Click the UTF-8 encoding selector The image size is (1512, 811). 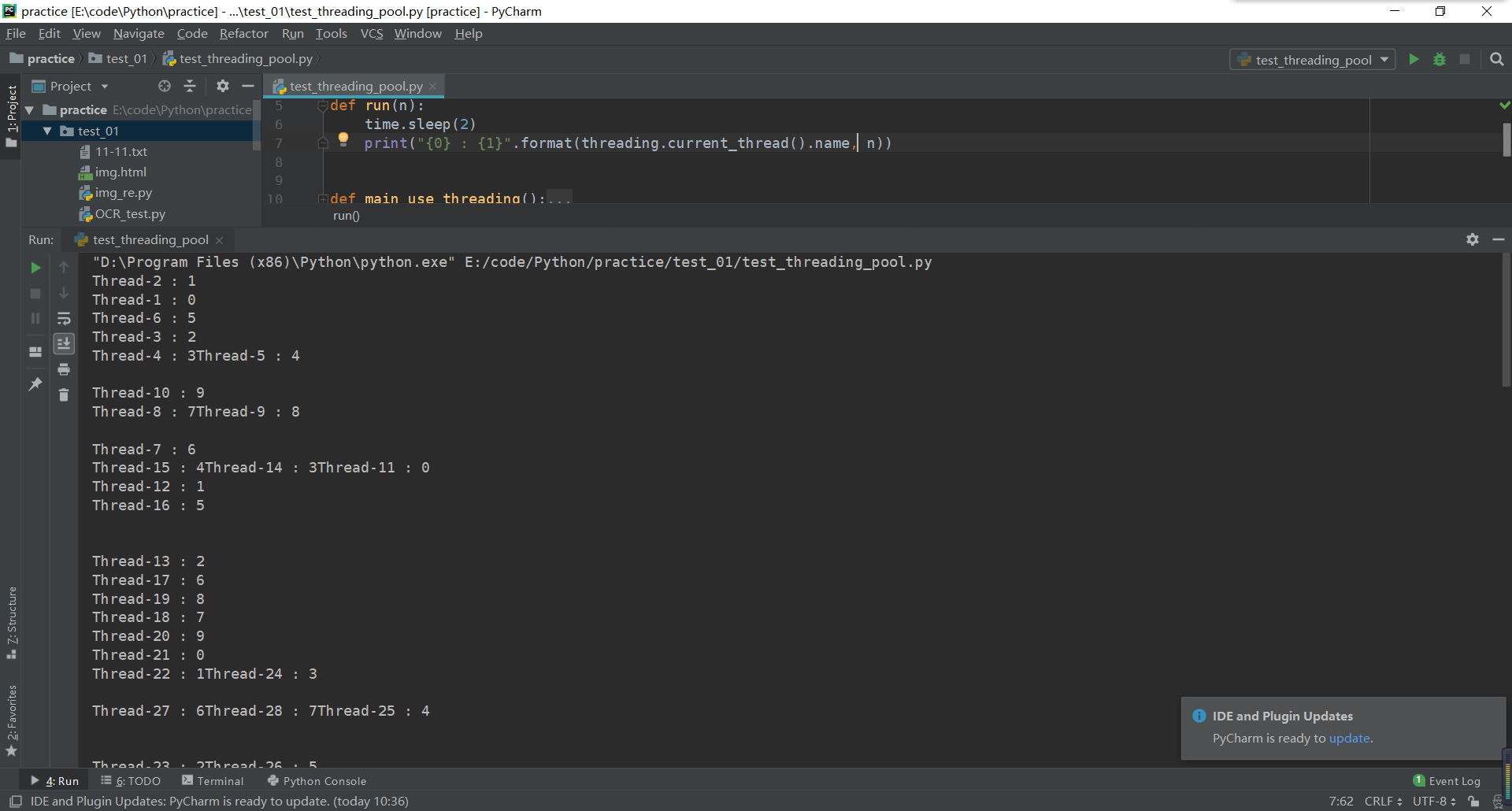(x=1434, y=802)
